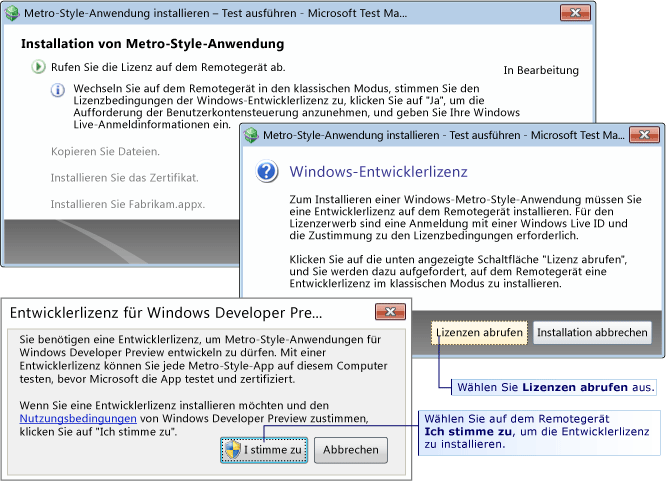Click the 'In Bearbeitung' status text
This screenshot has width=666, height=481.
[x=541, y=70]
